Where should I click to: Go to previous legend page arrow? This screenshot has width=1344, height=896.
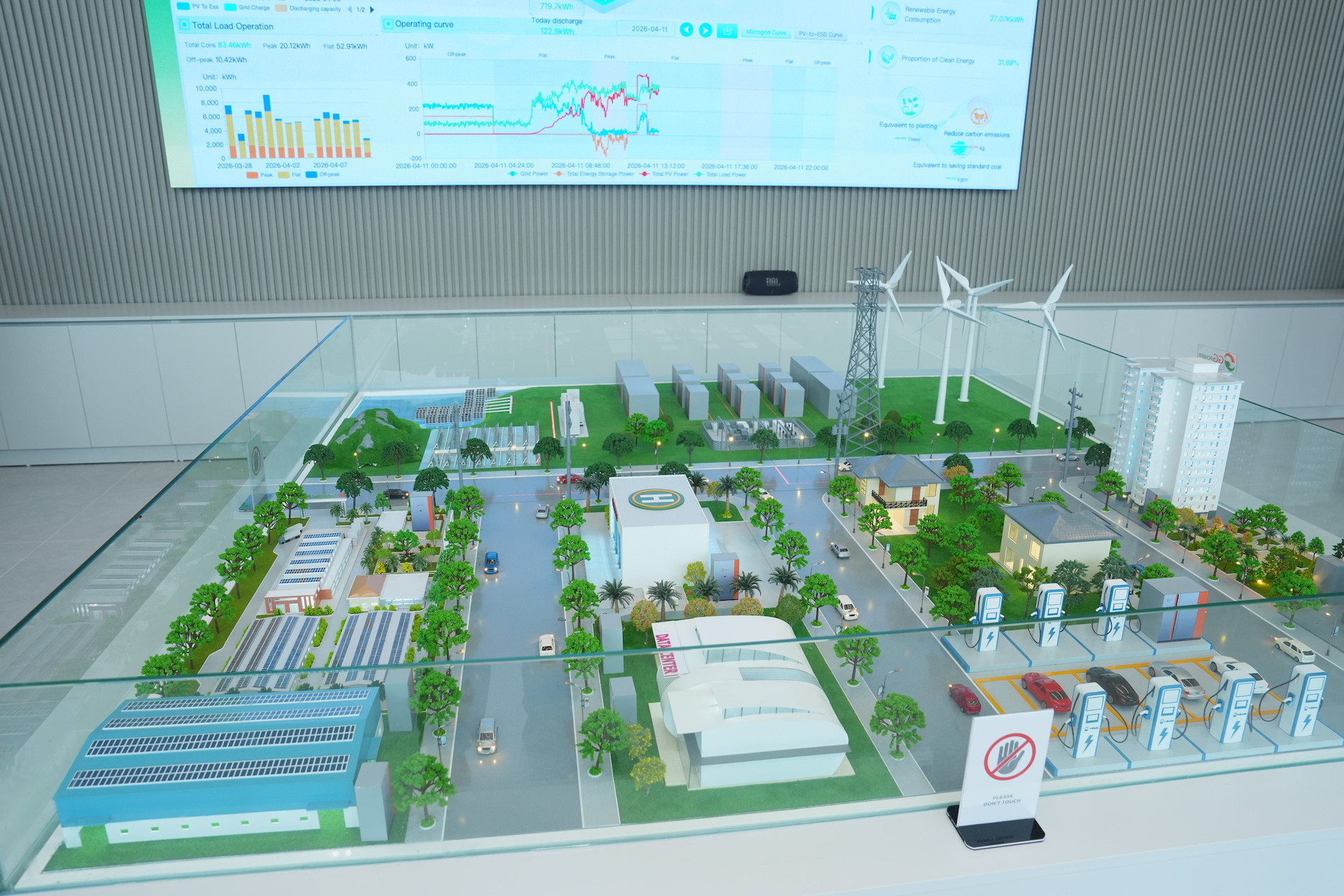pos(350,10)
